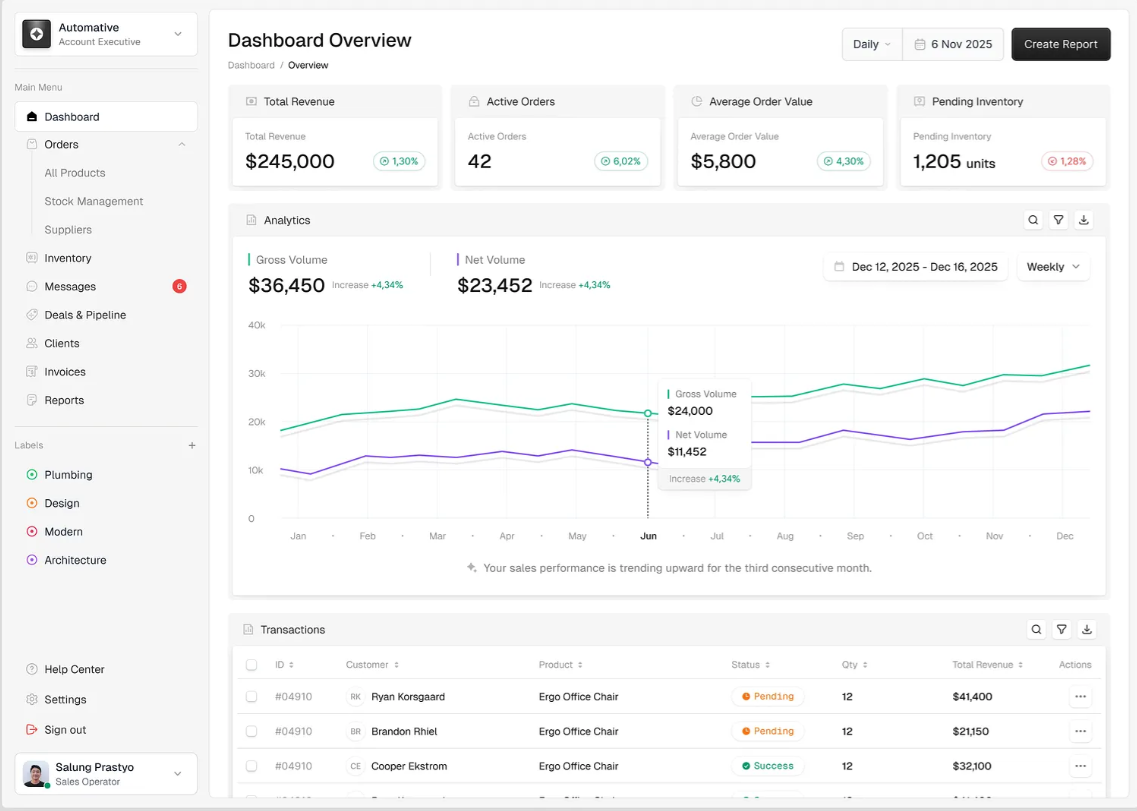Open All Products under Orders
This screenshot has width=1137, height=811.
(75, 173)
